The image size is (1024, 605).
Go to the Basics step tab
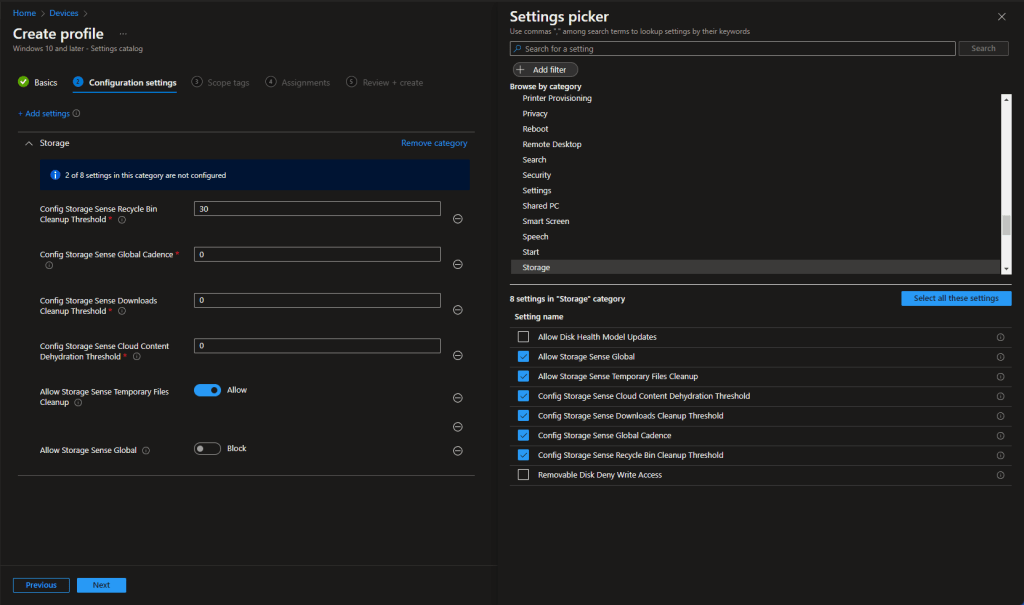click(x=38, y=83)
